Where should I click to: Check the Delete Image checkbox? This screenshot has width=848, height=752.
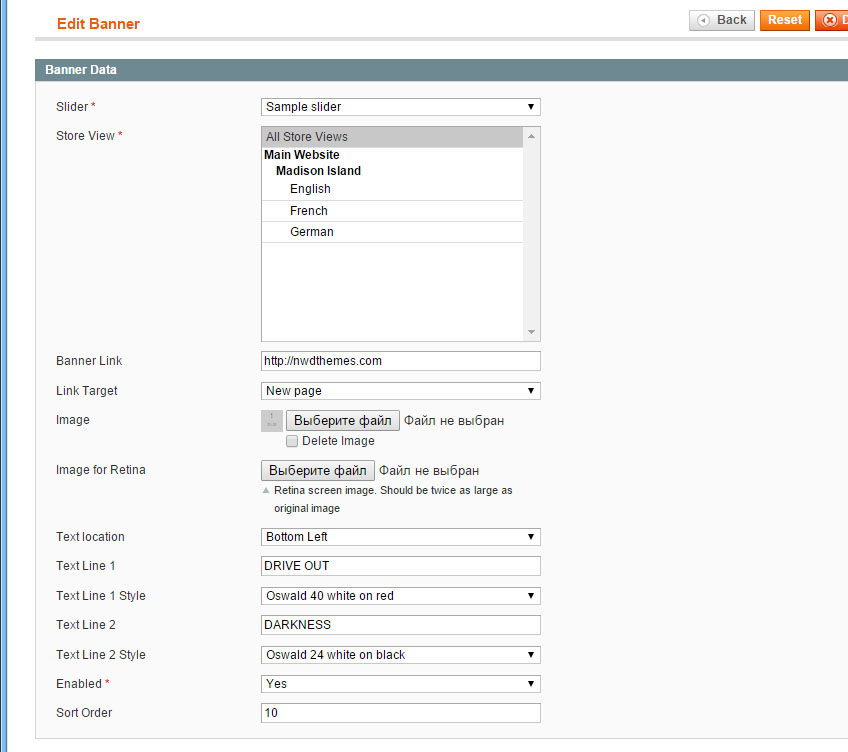[292, 441]
